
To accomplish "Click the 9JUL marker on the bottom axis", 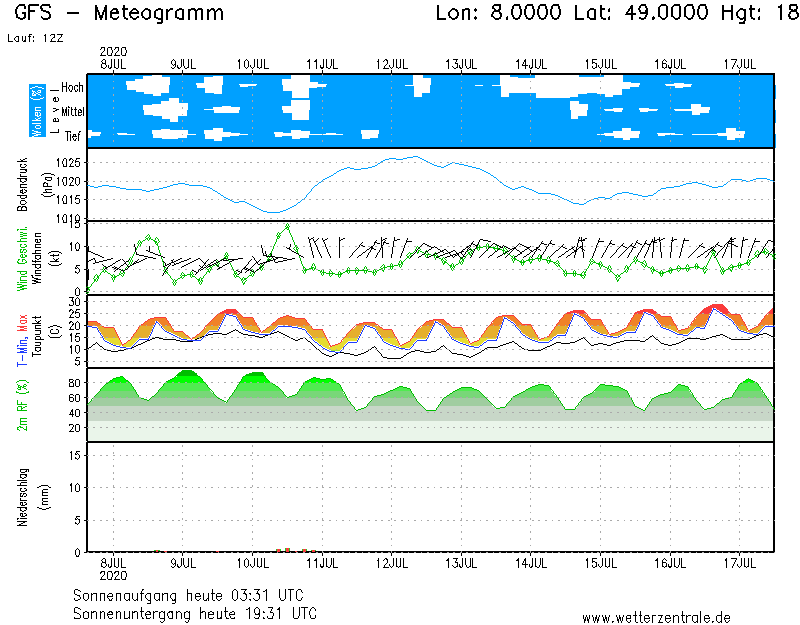I will (x=182, y=564).
